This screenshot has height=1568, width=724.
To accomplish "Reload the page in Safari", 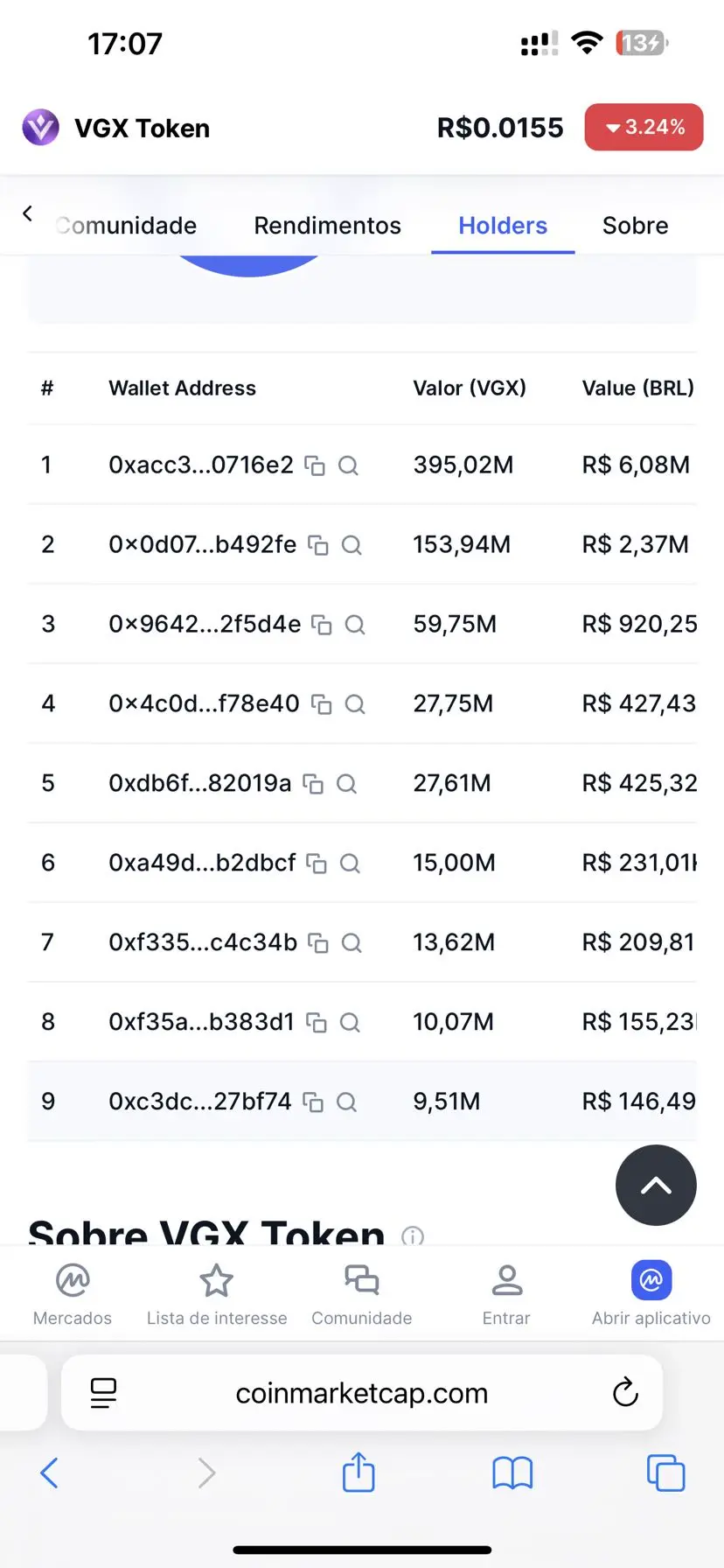I will (x=625, y=1392).
